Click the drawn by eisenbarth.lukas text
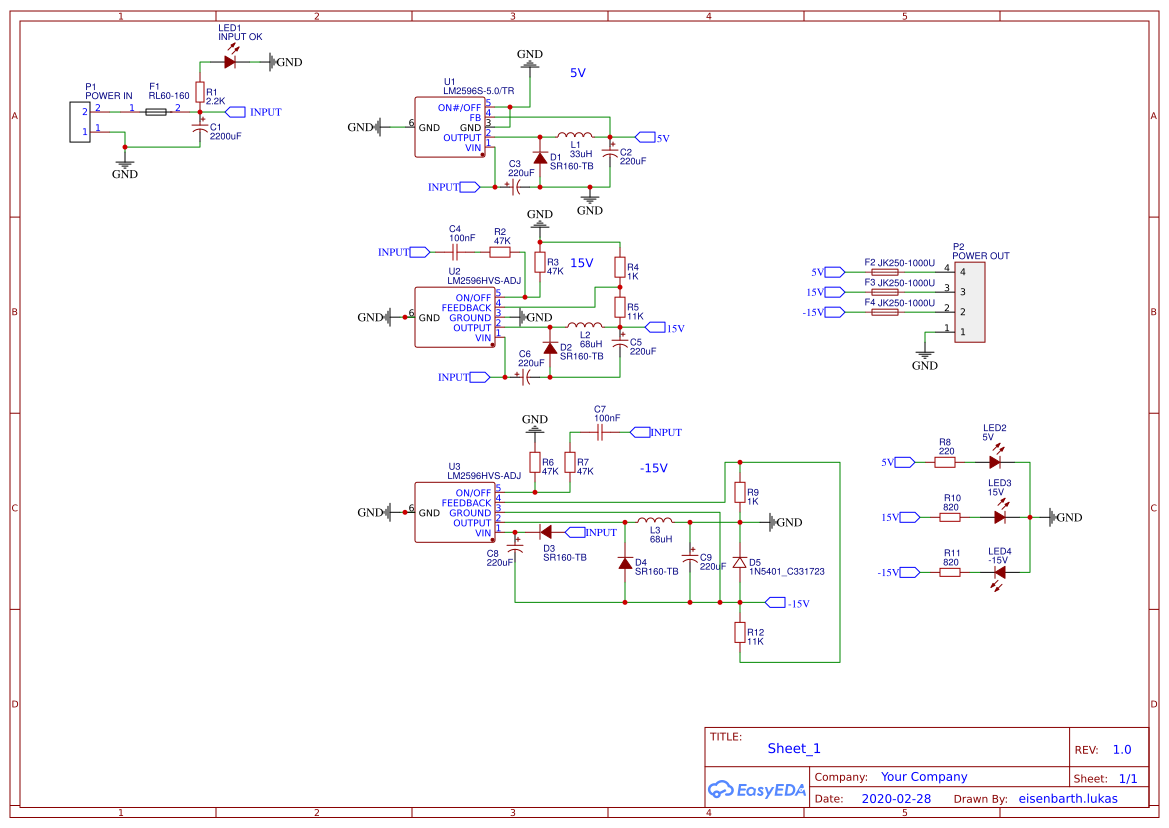Viewport: 1169px width, 828px height. (1068, 797)
